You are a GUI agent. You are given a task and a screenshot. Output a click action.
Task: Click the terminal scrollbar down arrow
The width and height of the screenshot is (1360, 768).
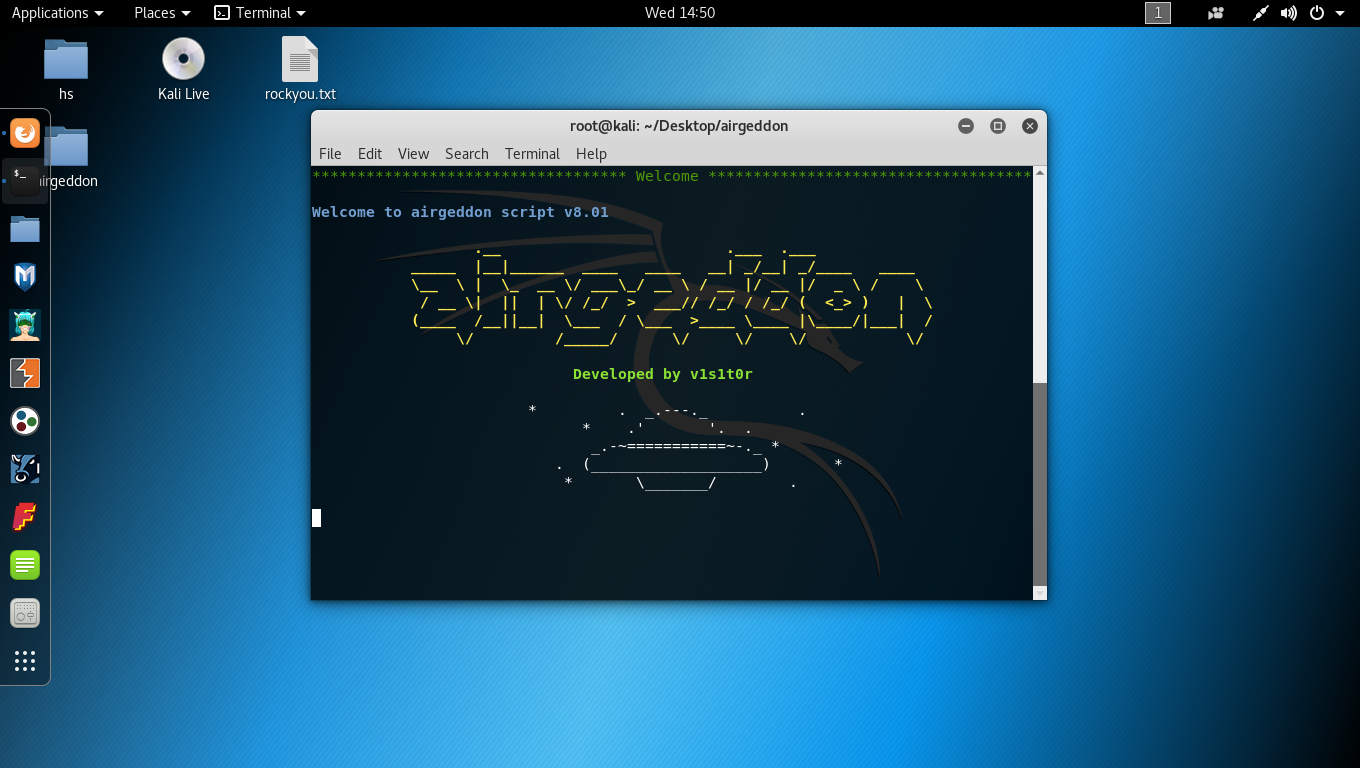(x=1040, y=593)
